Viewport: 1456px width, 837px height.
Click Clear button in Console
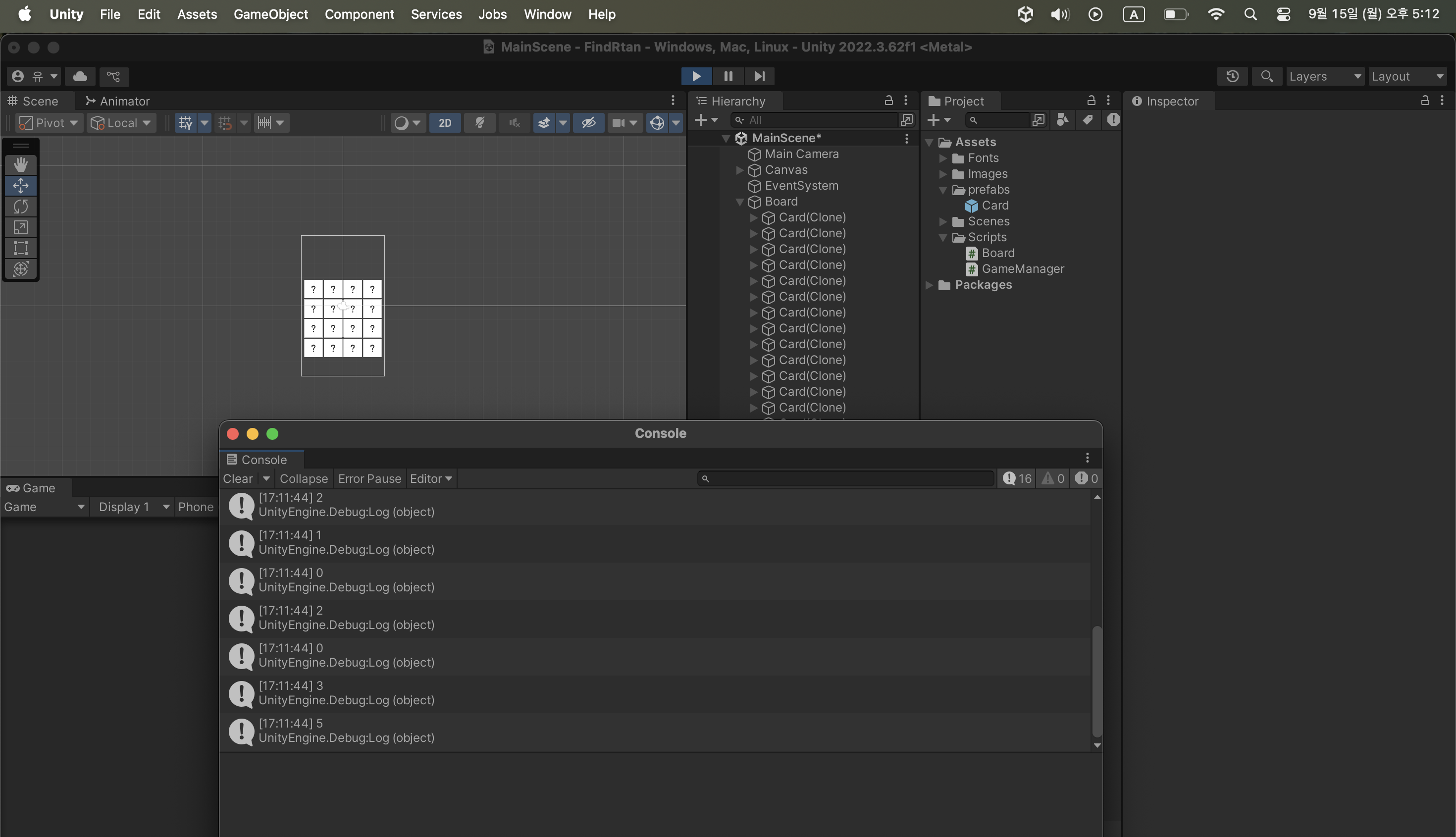tap(237, 479)
